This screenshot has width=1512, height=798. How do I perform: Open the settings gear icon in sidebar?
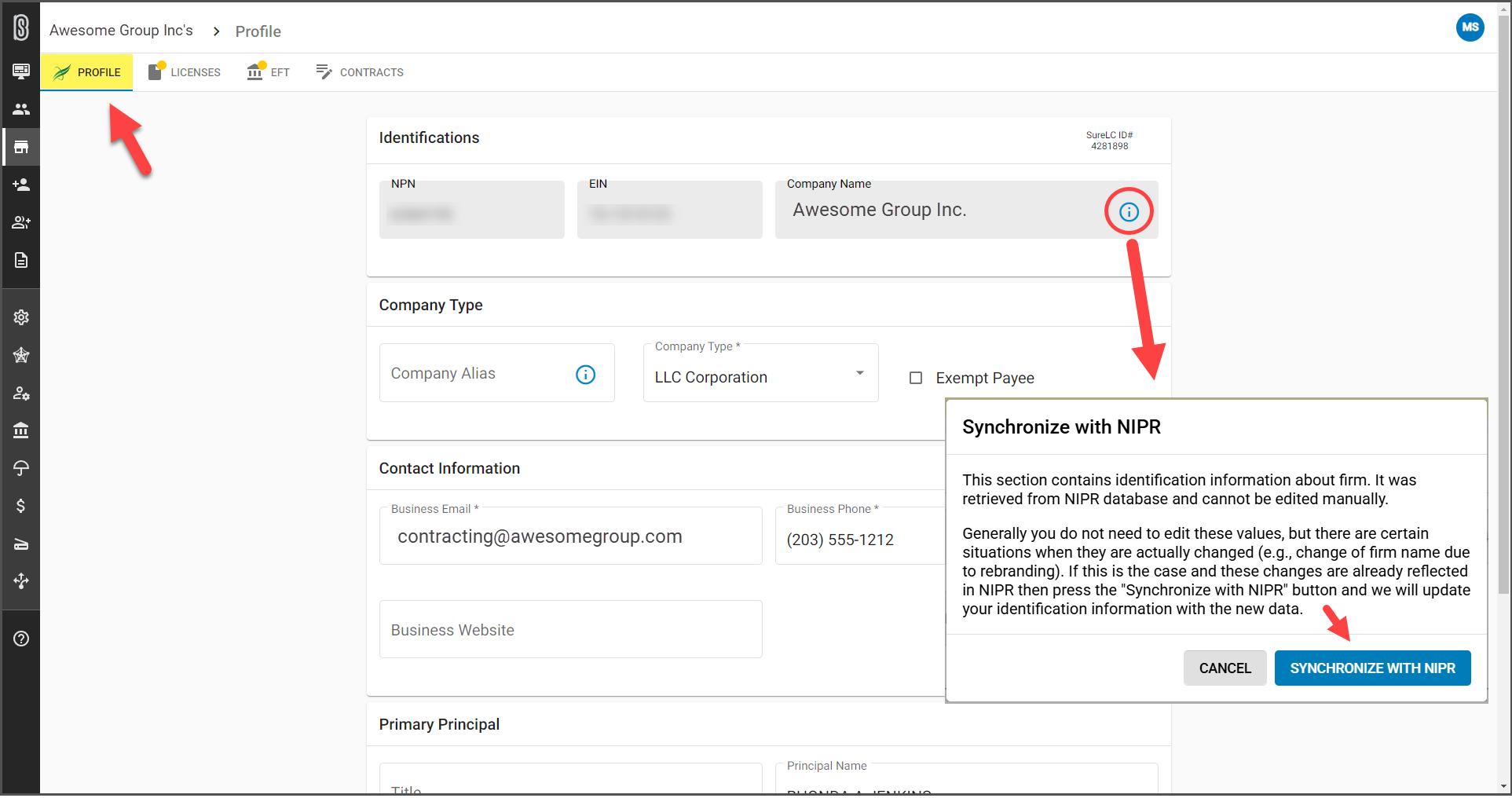21,317
